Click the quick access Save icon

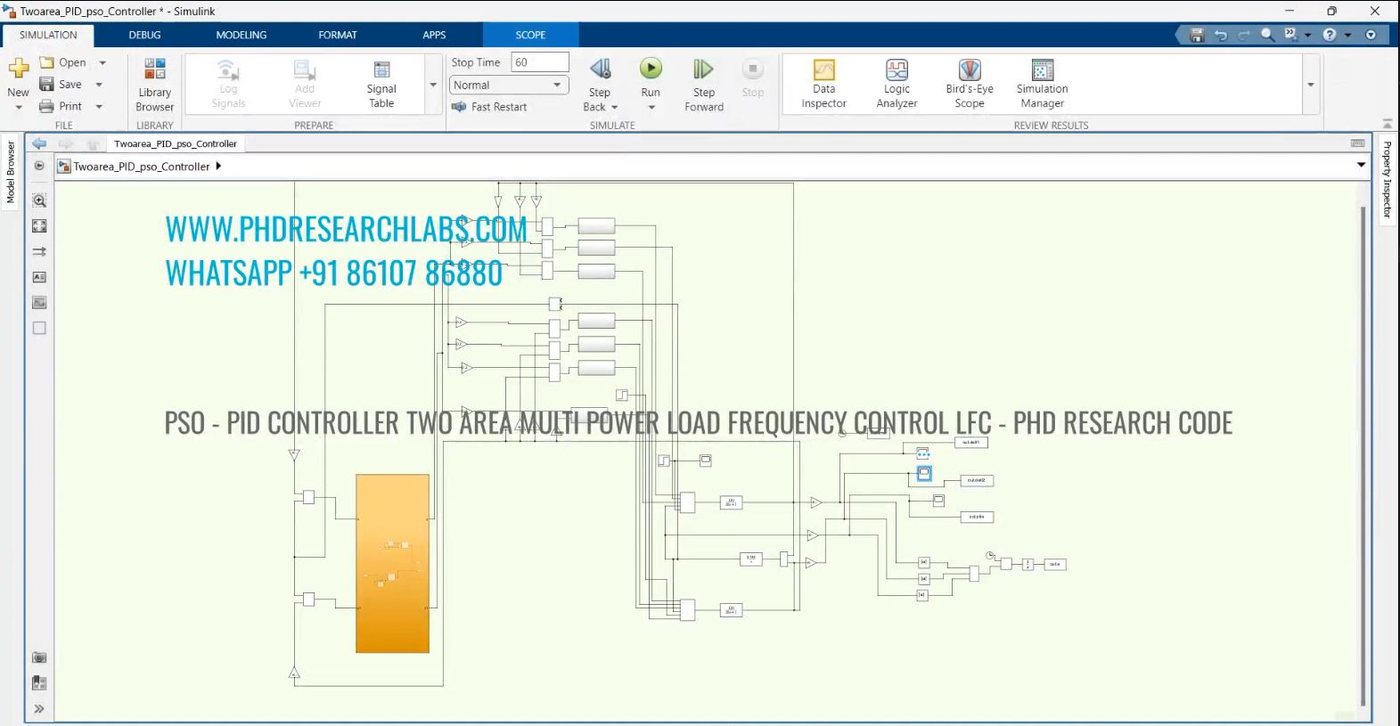(x=1197, y=35)
